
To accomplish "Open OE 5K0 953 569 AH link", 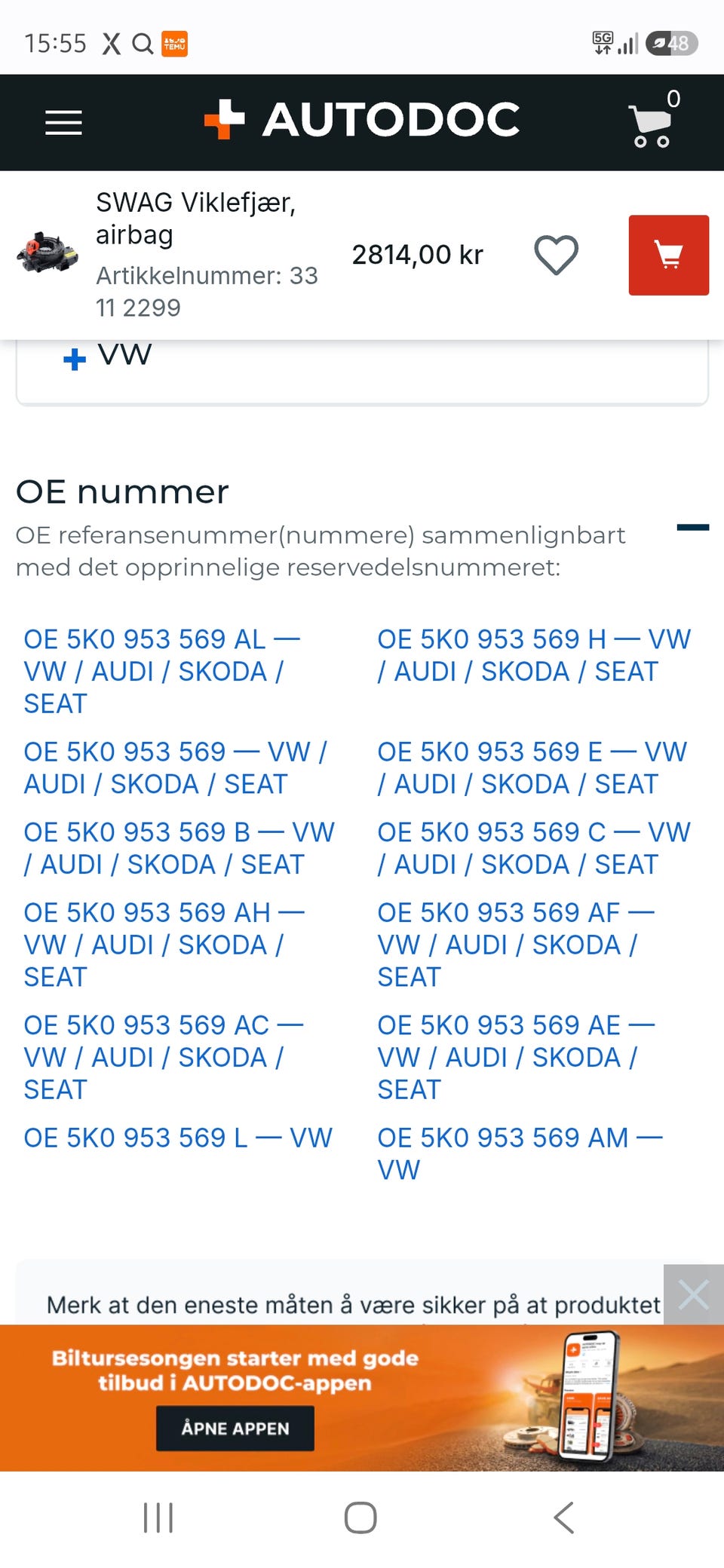I will (x=164, y=945).
